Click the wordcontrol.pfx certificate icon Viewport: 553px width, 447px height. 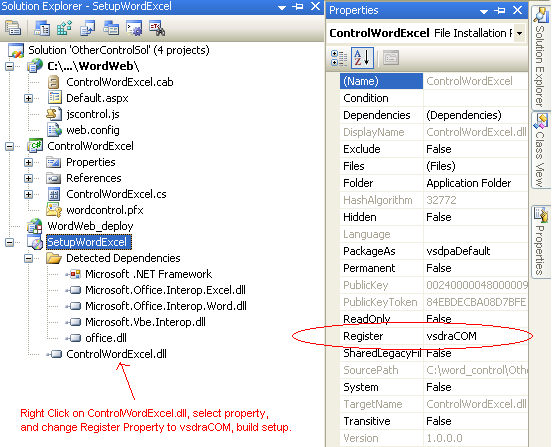(x=54, y=210)
